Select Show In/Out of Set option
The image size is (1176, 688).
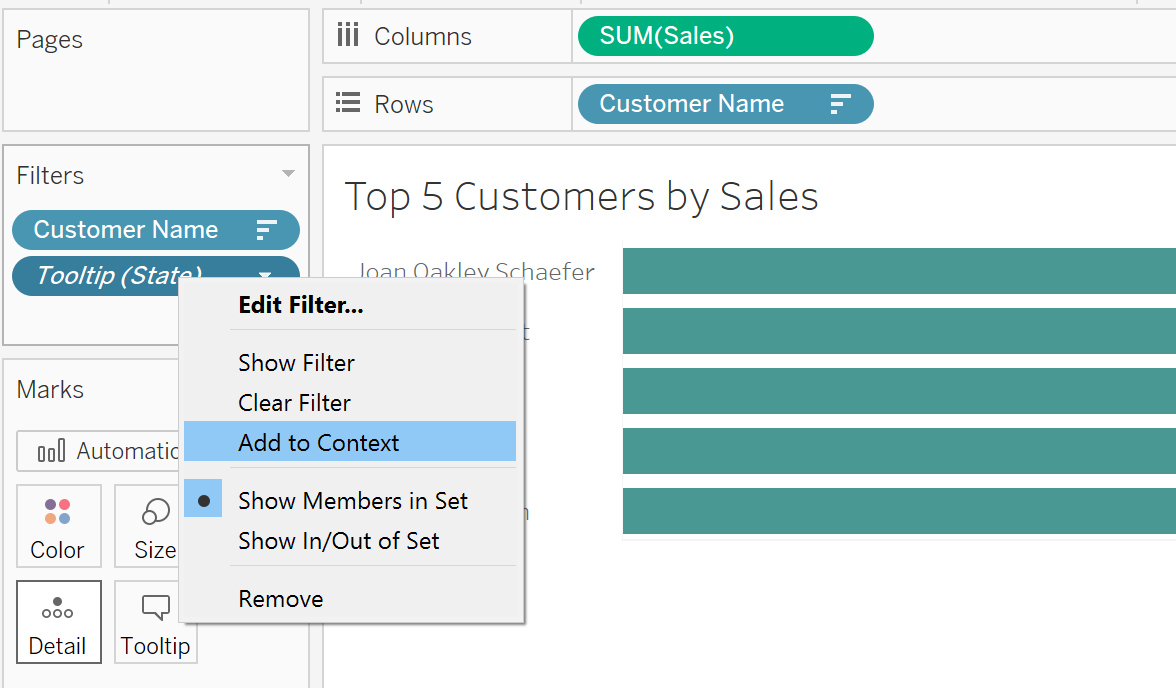tap(350, 541)
